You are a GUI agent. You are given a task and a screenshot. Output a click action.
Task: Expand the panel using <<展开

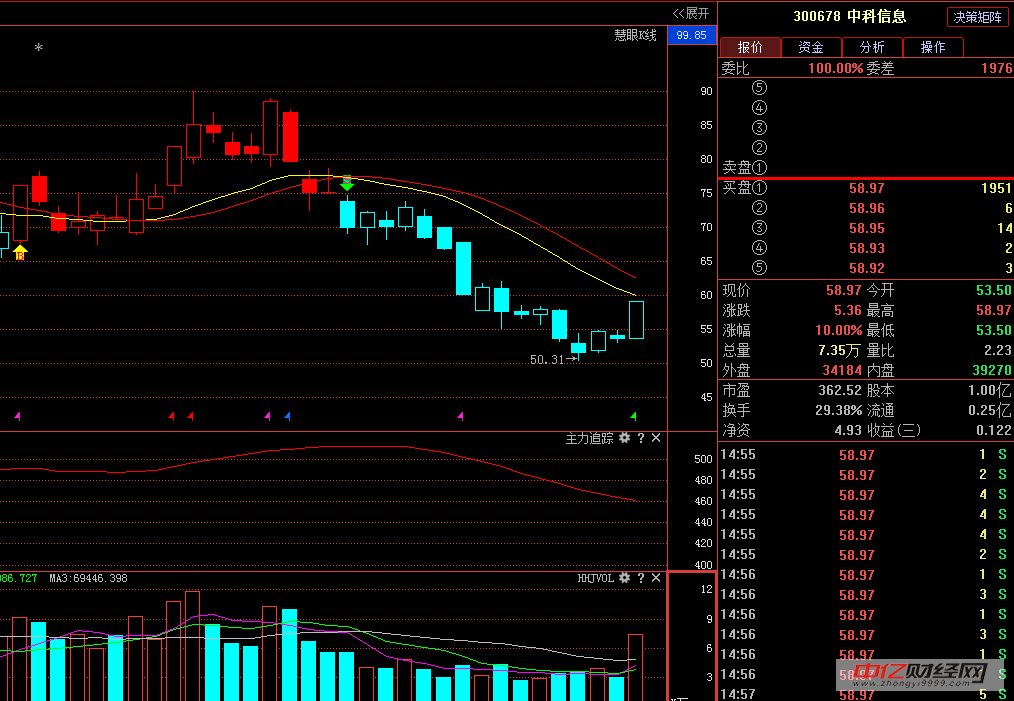click(690, 13)
